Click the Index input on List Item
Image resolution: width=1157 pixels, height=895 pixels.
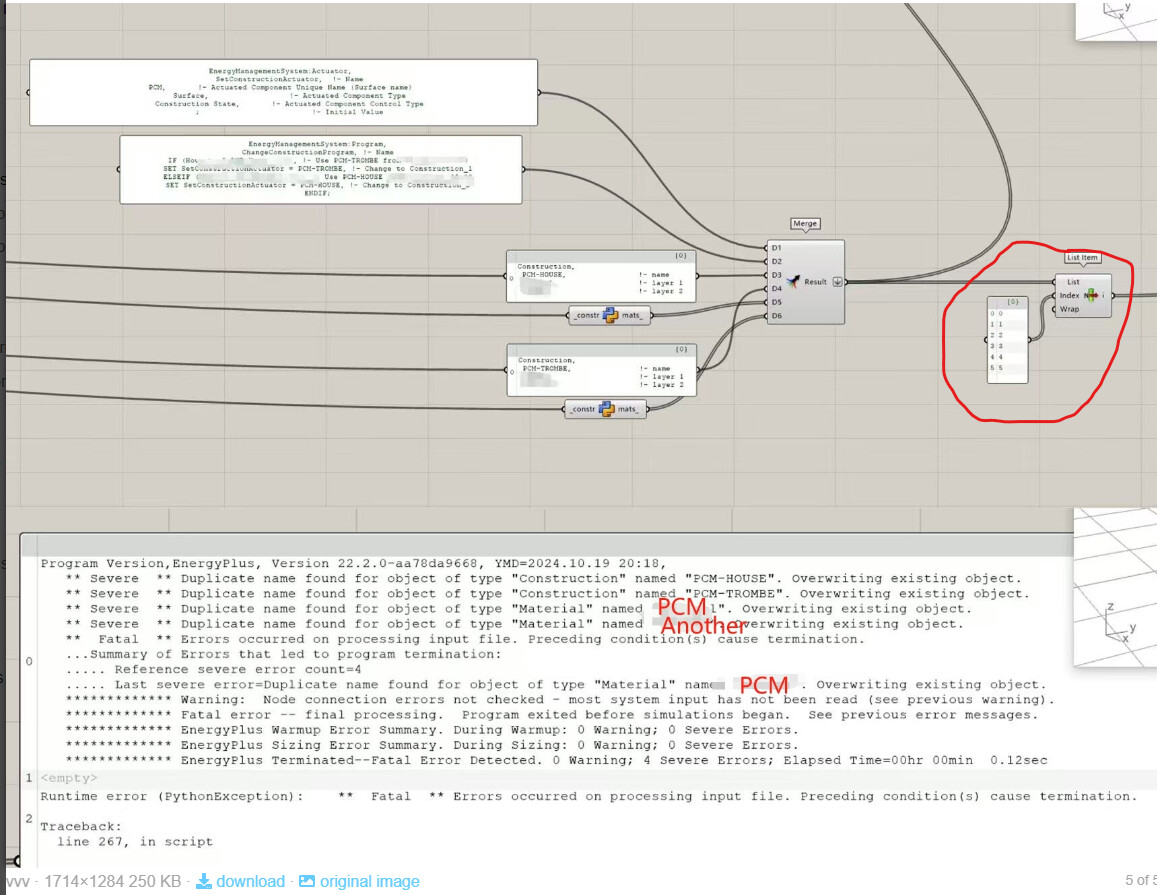pos(1069,295)
